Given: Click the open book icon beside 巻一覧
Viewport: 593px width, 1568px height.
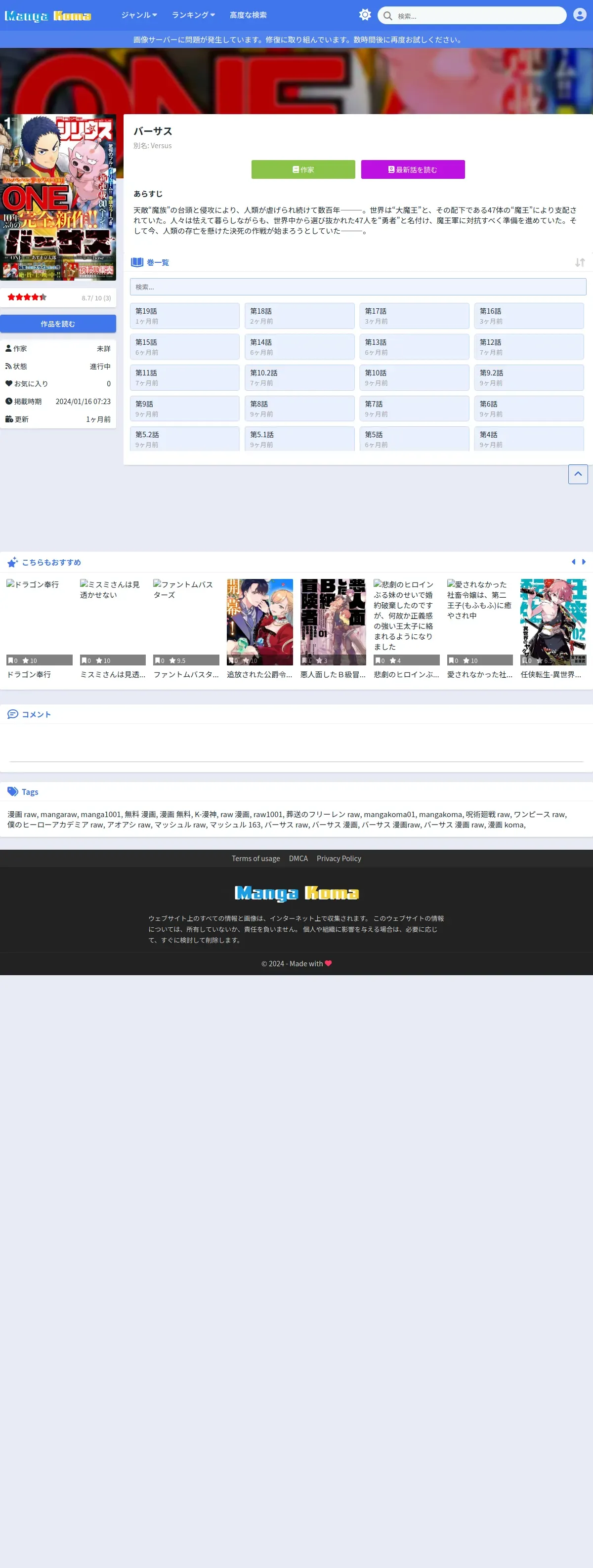Looking at the screenshot, I should [x=137, y=262].
